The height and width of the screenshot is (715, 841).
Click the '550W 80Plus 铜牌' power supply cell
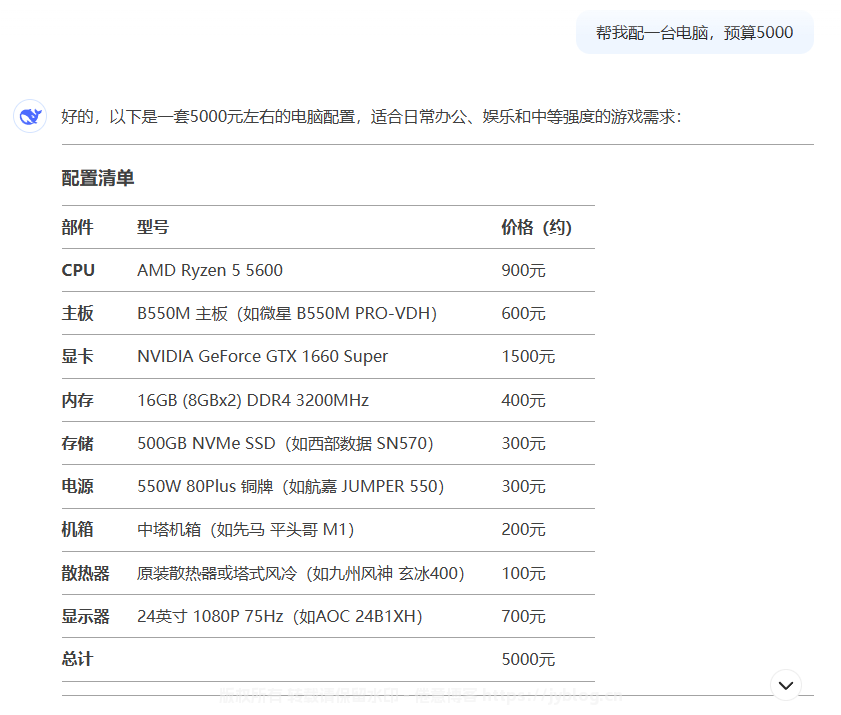click(x=291, y=487)
